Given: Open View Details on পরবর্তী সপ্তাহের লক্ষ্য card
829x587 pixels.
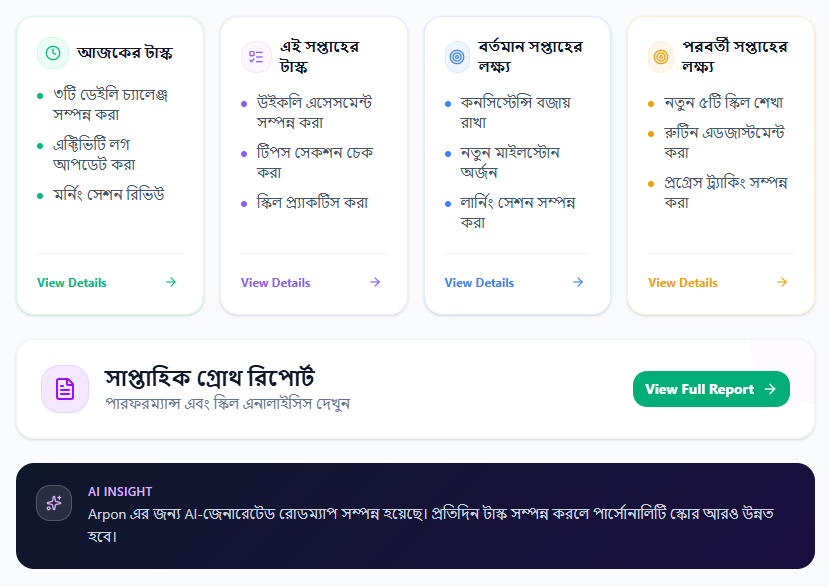Looking at the screenshot, I should 681,283.
